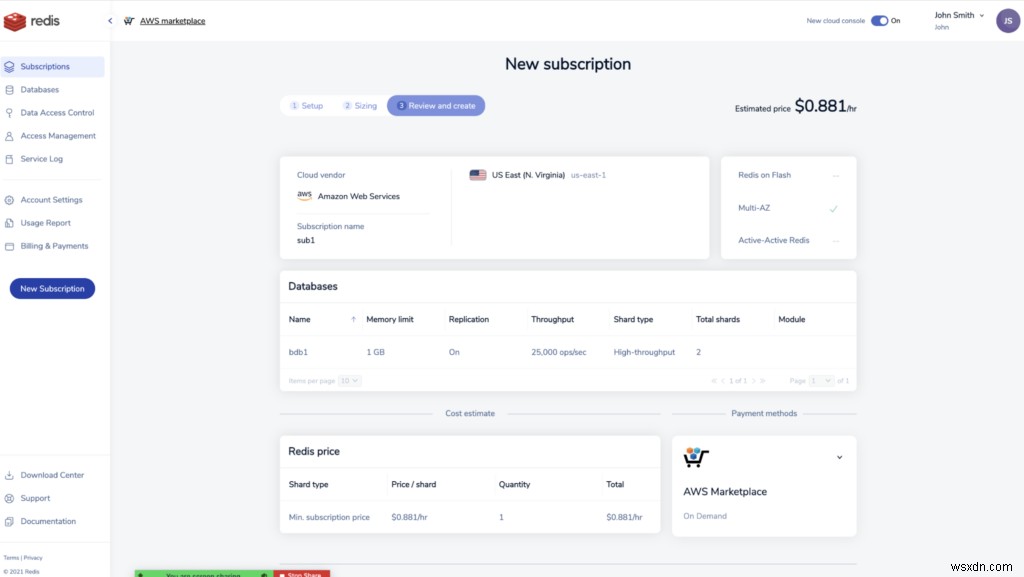Switch to the Sizing step tab
The image size is (1024, 577).
point(360,104)
